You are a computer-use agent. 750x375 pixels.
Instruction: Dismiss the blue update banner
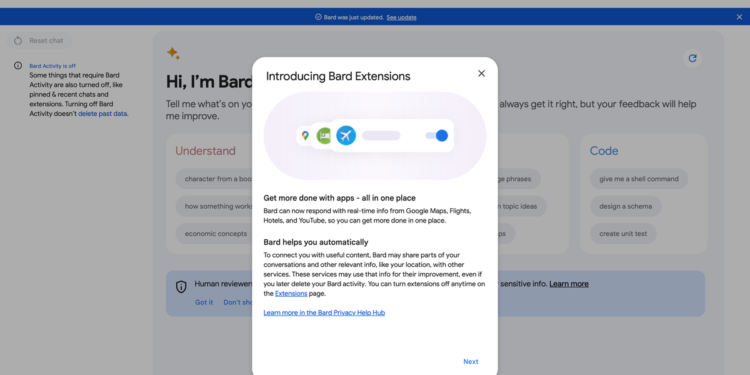click(739, 17)
